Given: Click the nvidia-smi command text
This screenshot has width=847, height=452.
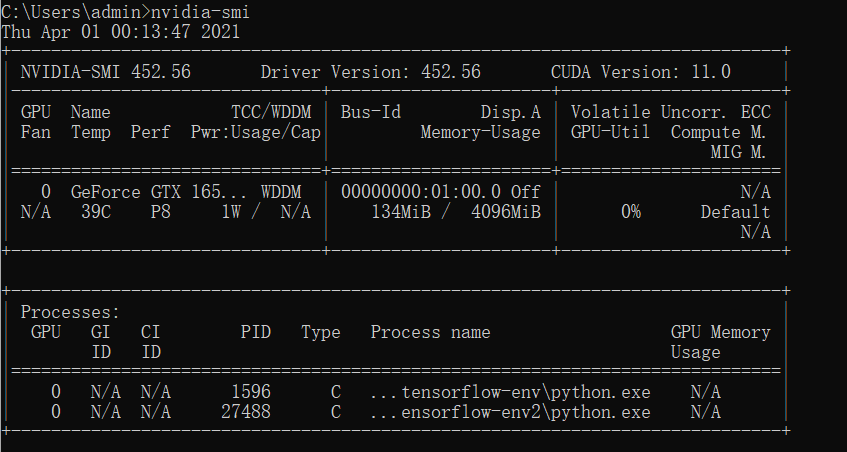Looking at the screenshot, I should coord(200,12).
